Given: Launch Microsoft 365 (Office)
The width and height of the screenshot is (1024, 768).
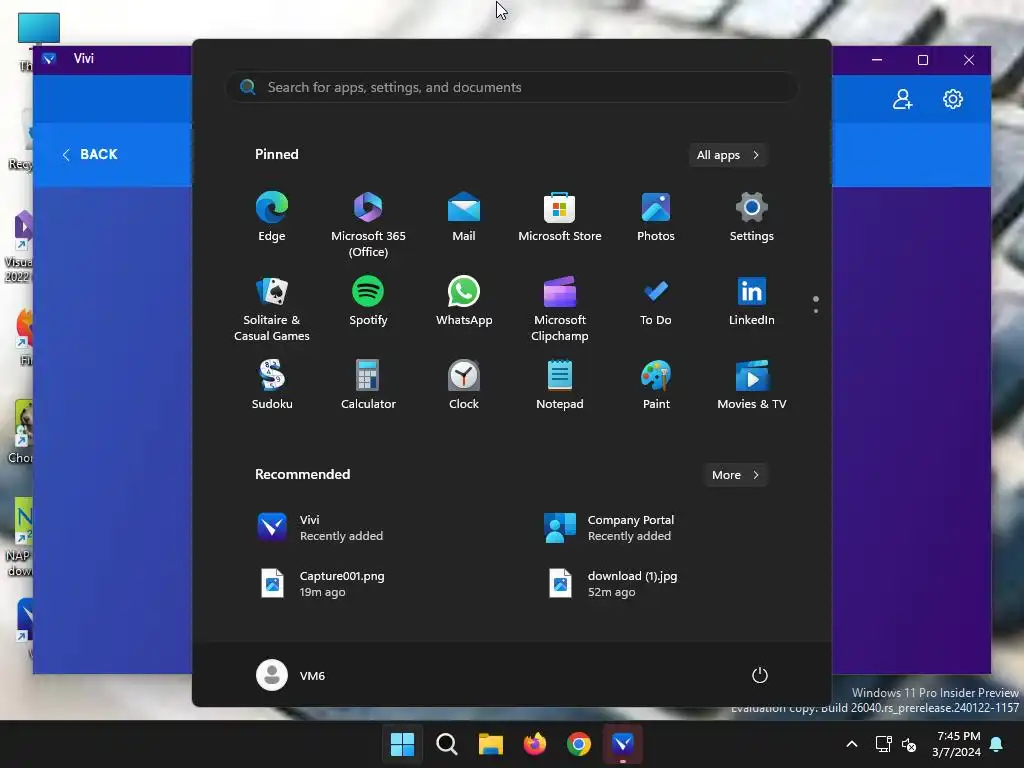Looking at the screenshot, I should click(368, 225).
